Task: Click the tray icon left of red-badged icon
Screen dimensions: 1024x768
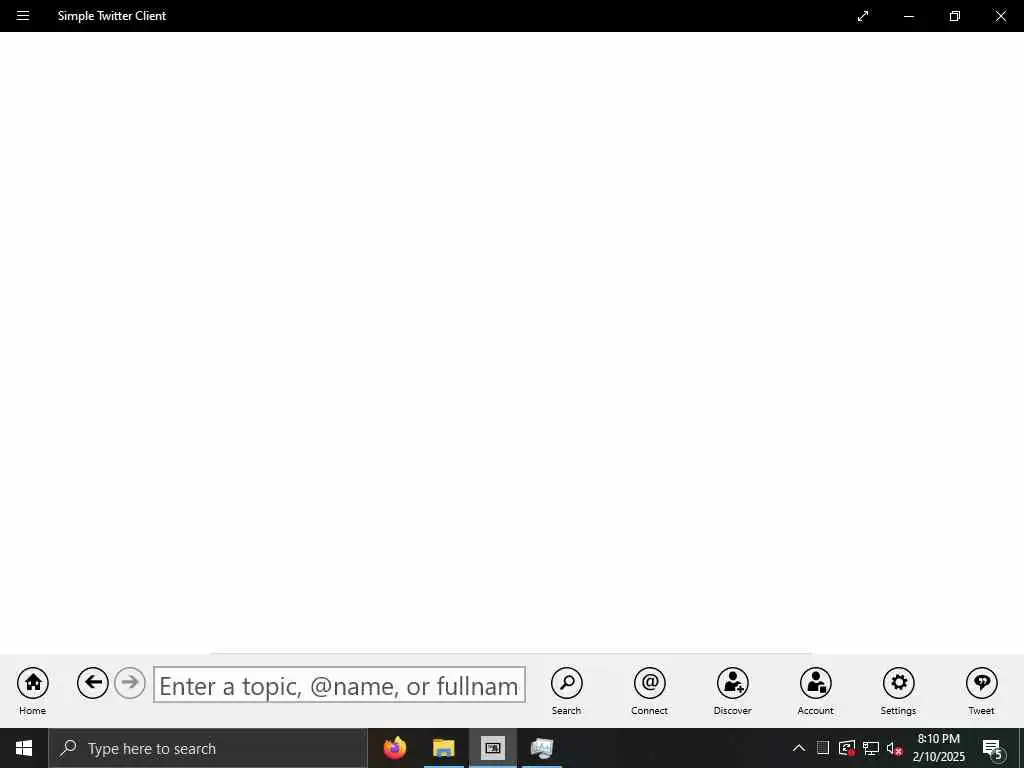Action: (823, 748)
